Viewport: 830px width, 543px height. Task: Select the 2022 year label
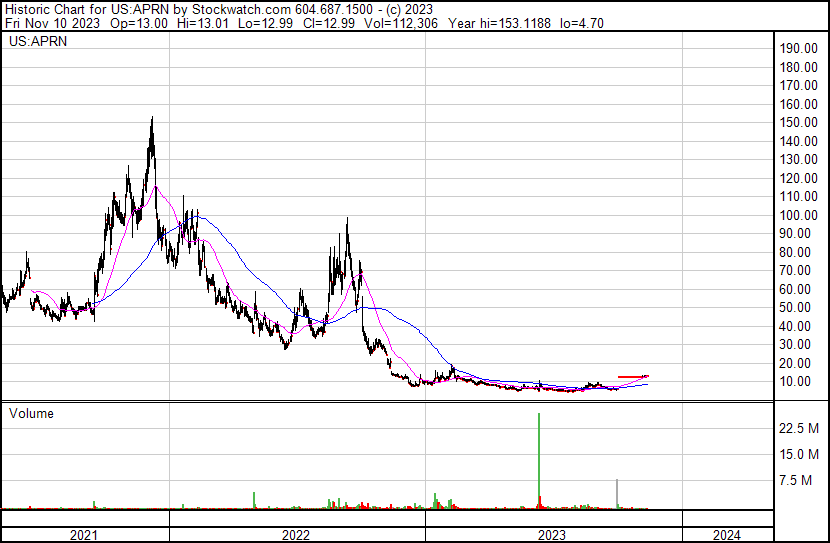point(295,535)
